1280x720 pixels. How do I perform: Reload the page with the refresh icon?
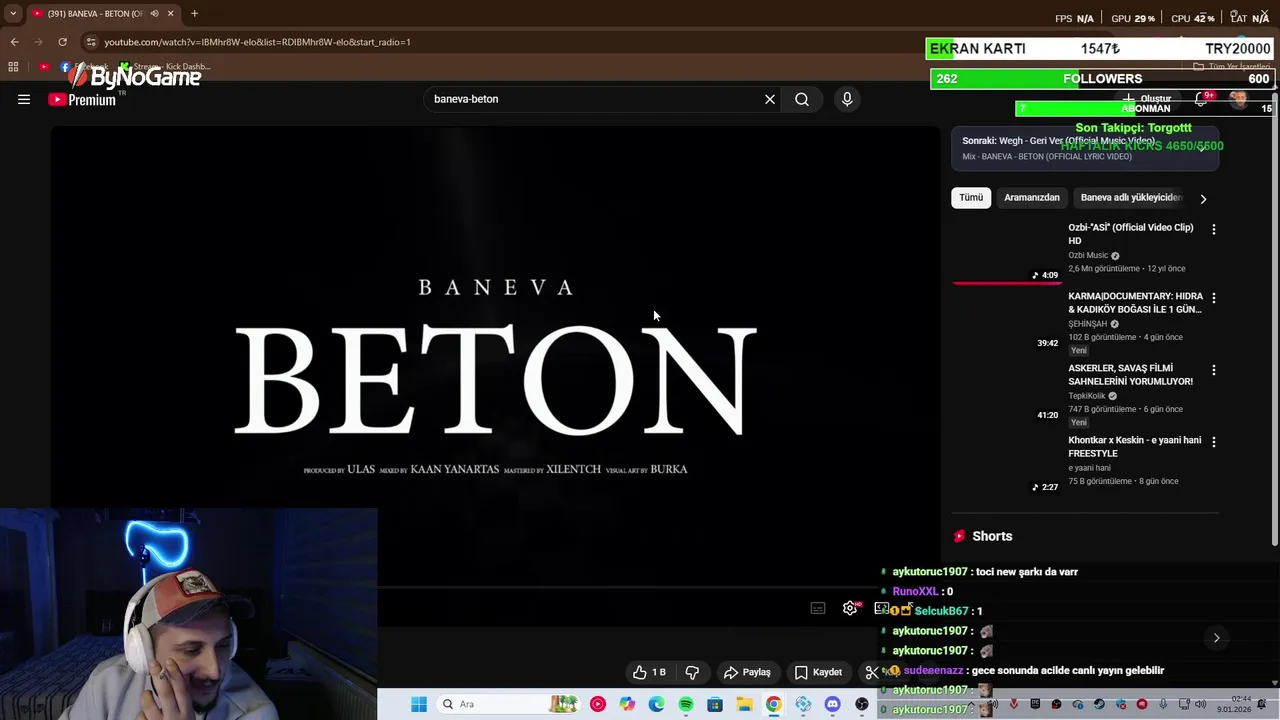point(62,42)
